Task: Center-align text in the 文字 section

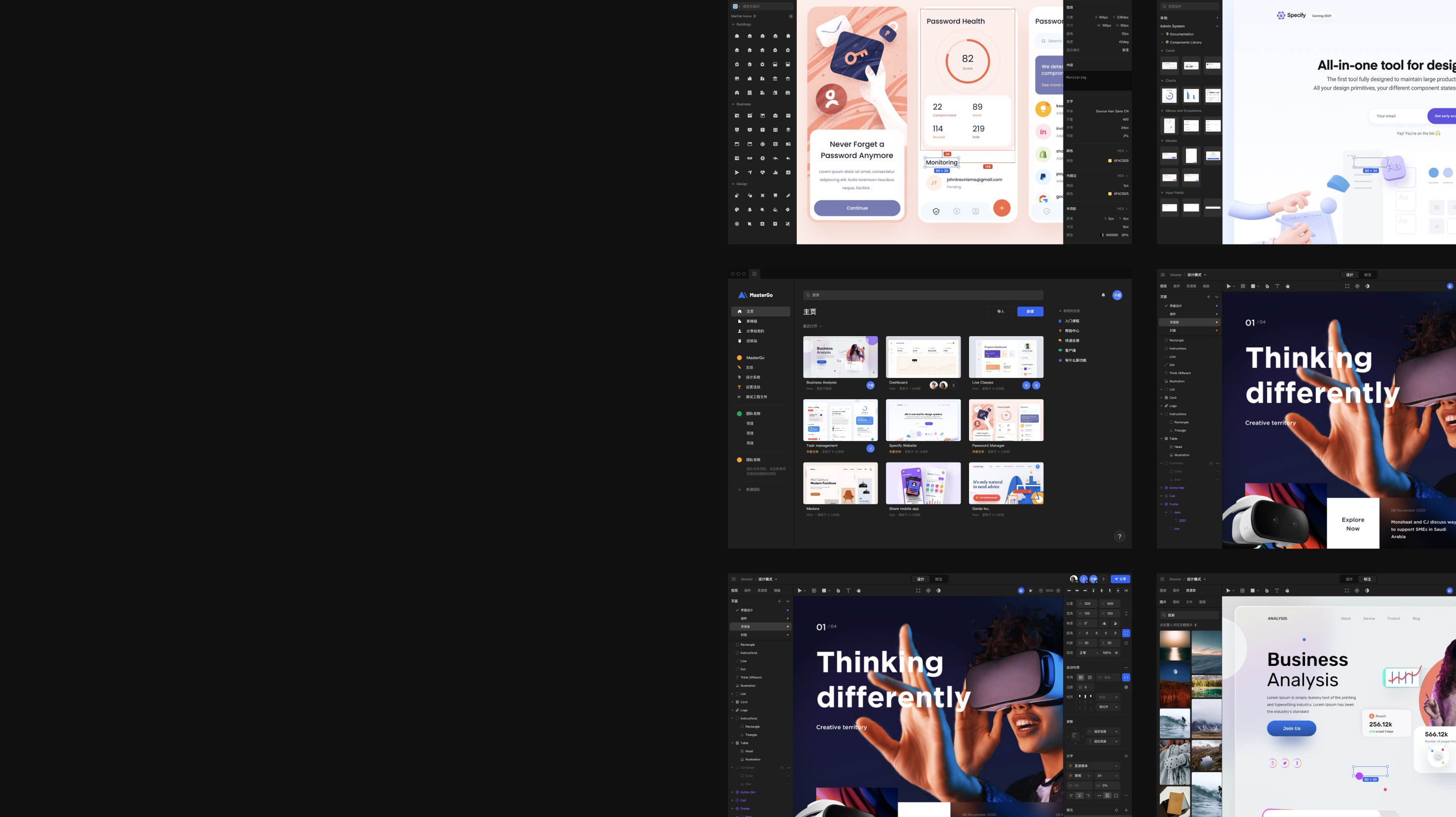Action: tap(1079, 795)
